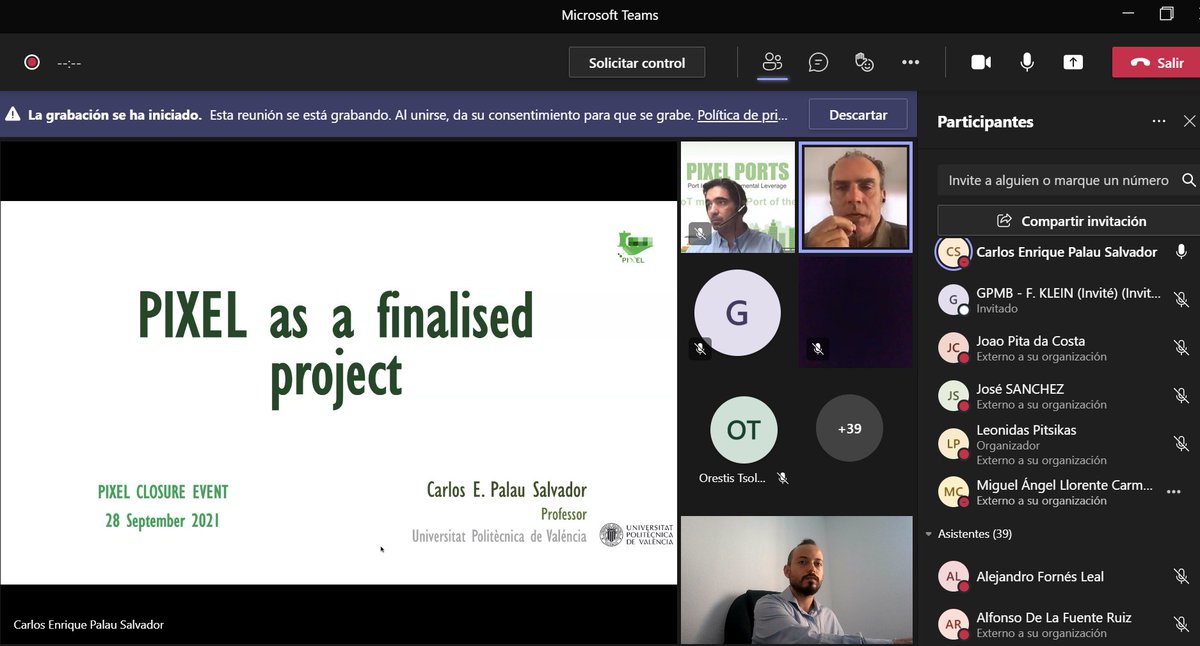The width and height of the screenshot is (1200, 646).
Task: Click muted mic icon for Joao Pita da Costa
Action: coord(1181,347)
